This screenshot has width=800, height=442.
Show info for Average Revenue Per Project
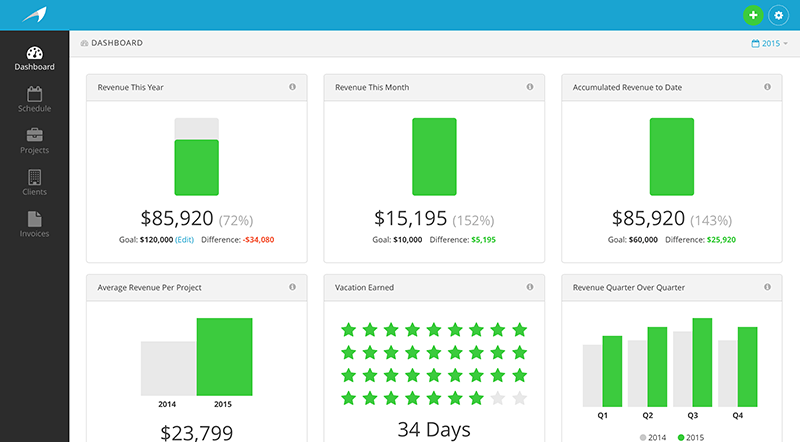(292, 287)
